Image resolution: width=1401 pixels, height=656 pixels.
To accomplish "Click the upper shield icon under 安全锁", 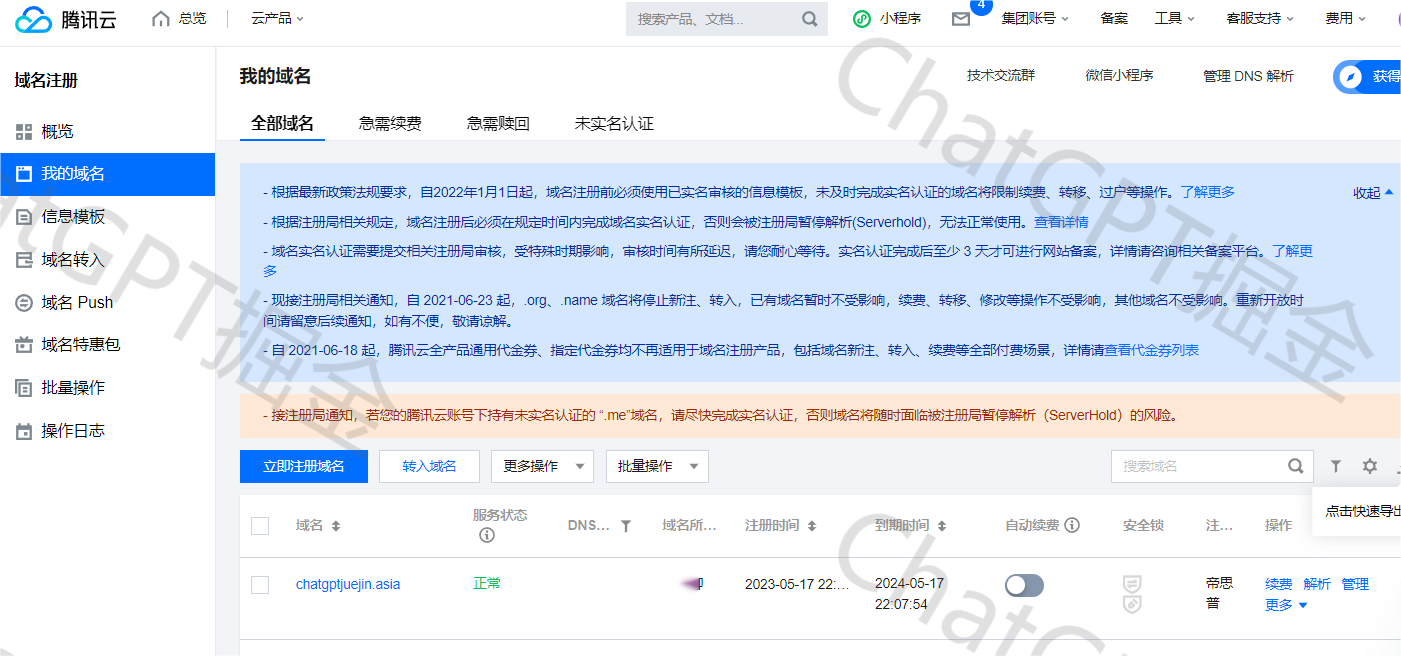I will coord(1133,583).
